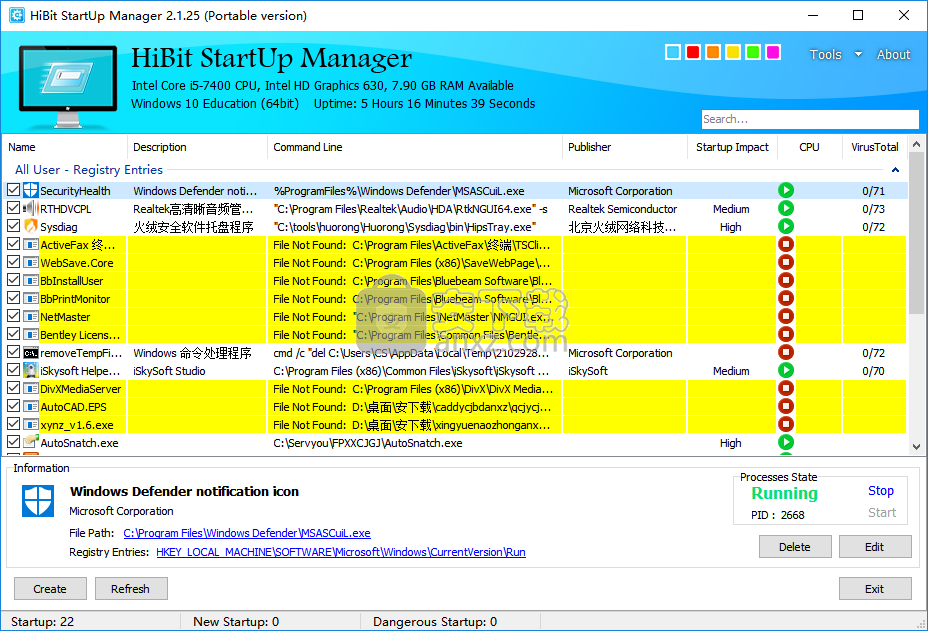
Task: Click the ActiveFax row file icon
Action: [31, 244]
